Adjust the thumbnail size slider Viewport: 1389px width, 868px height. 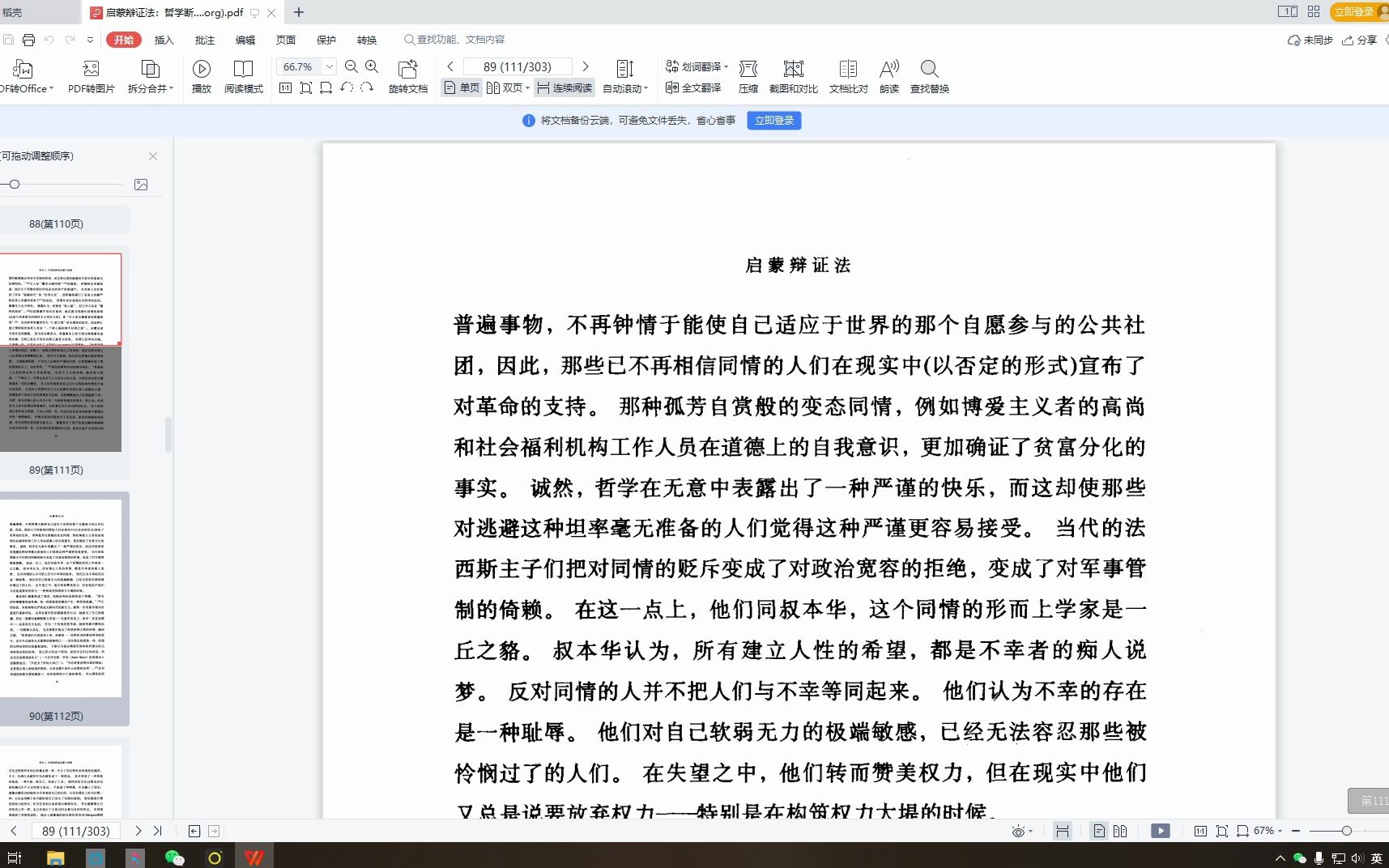pyautogui.click(x=15, y=185)
